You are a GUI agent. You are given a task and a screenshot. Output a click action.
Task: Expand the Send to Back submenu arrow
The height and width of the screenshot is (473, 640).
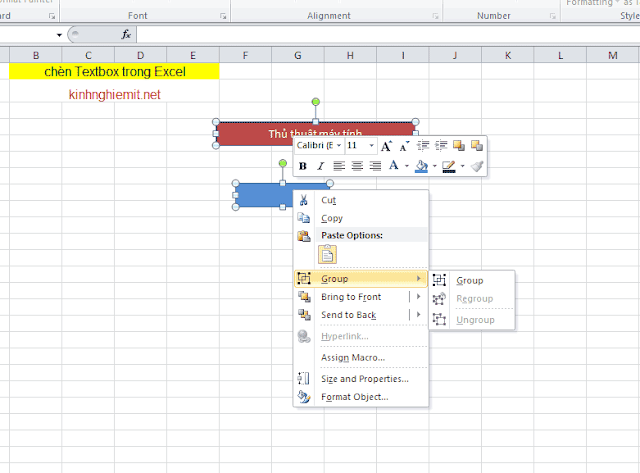[419, 315]
